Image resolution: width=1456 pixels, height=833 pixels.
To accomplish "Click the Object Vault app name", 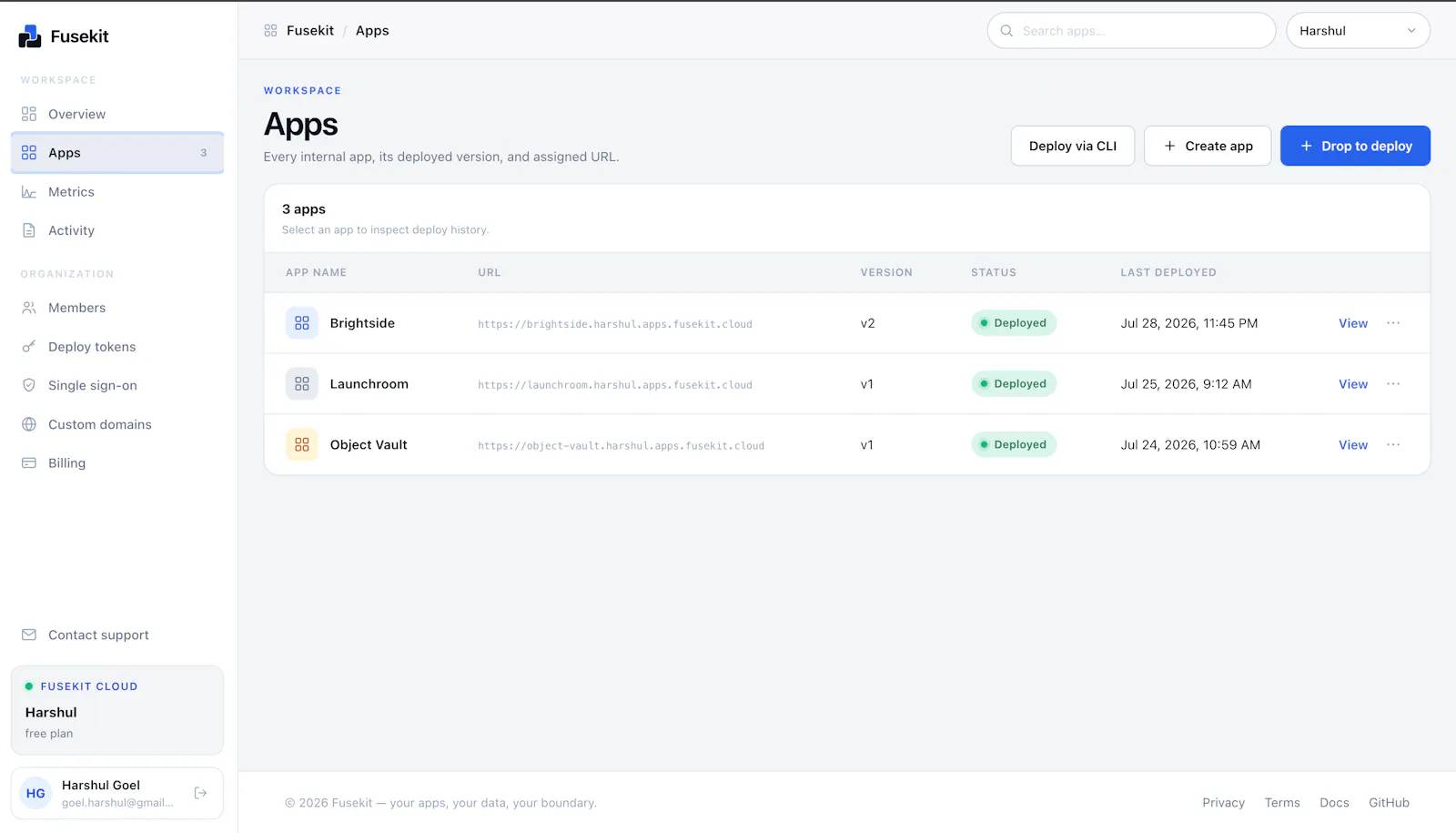I will pyautogui.click(x=369, y=444).
